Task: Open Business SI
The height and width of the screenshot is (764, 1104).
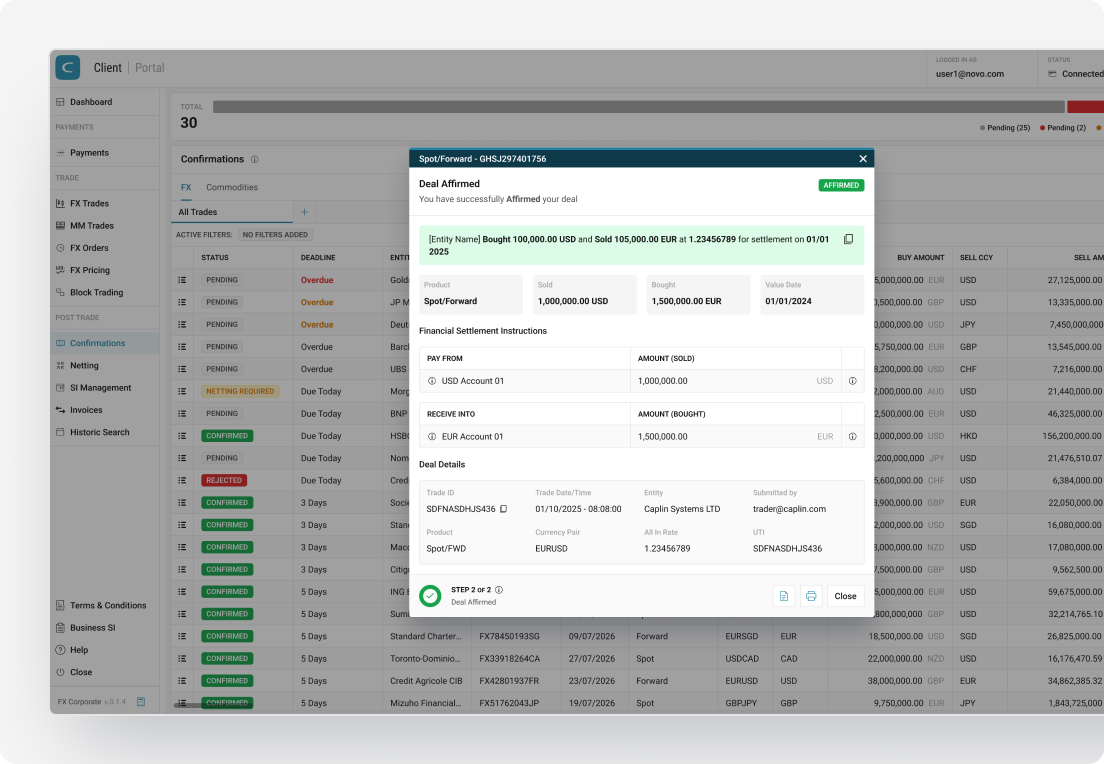Action: tap(104, 628)
